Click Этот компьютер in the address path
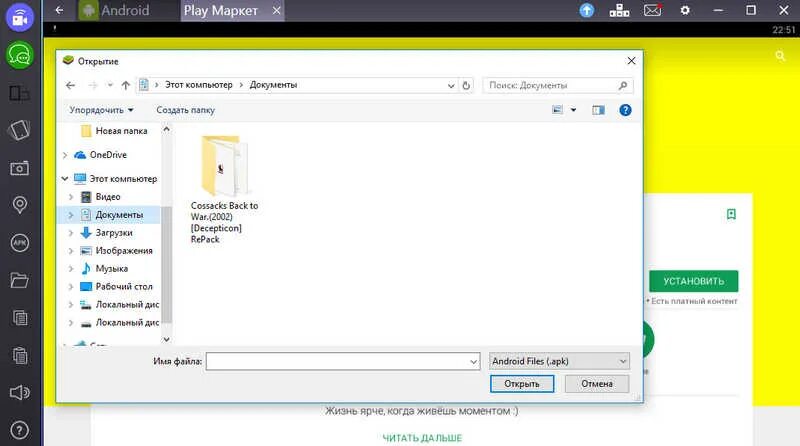The height and width of the screenshot is (446, 800). [198, 85]
